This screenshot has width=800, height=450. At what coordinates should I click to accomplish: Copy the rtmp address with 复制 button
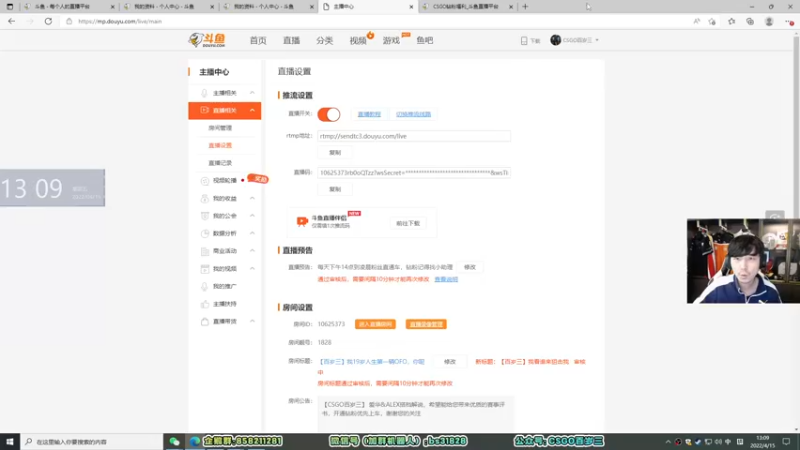pos(335,153)
